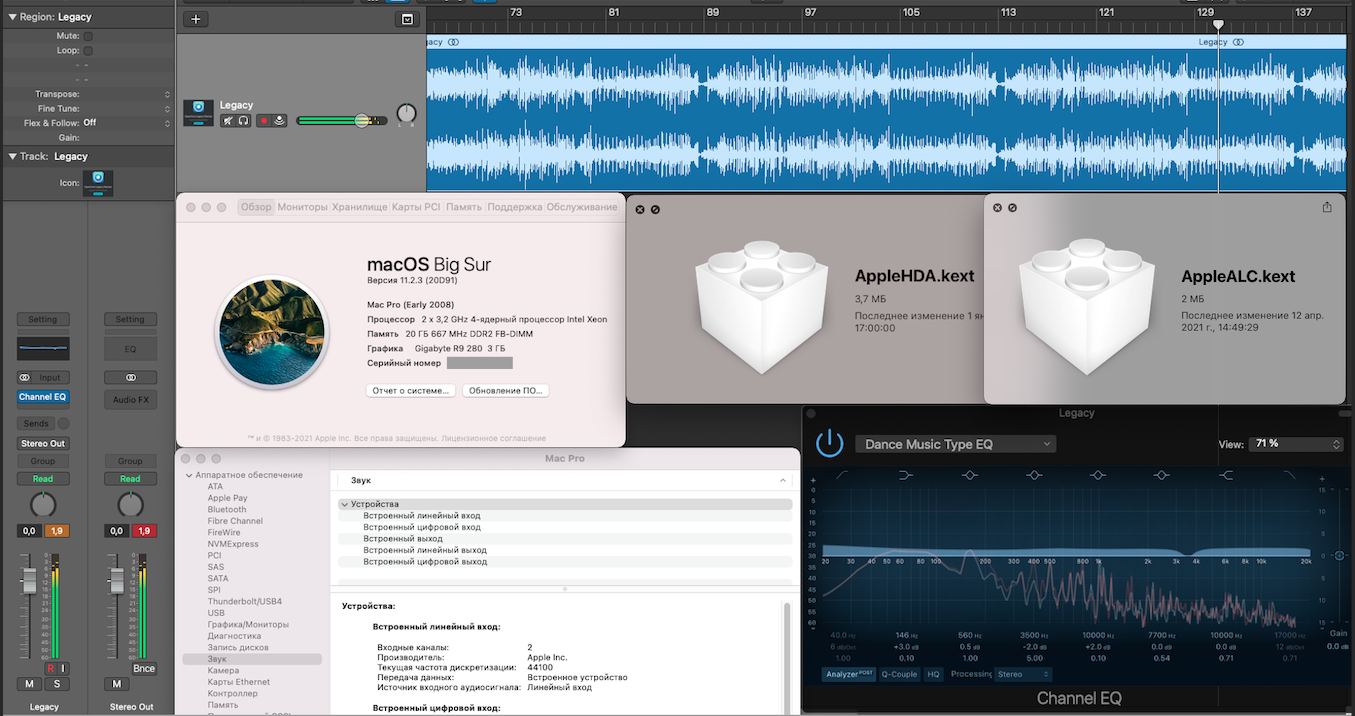This screenshot has width=1355, height=716.
Task: Open the Processing Stereo dropdown
Action: pyautogui.click(x=1023, y=674)
